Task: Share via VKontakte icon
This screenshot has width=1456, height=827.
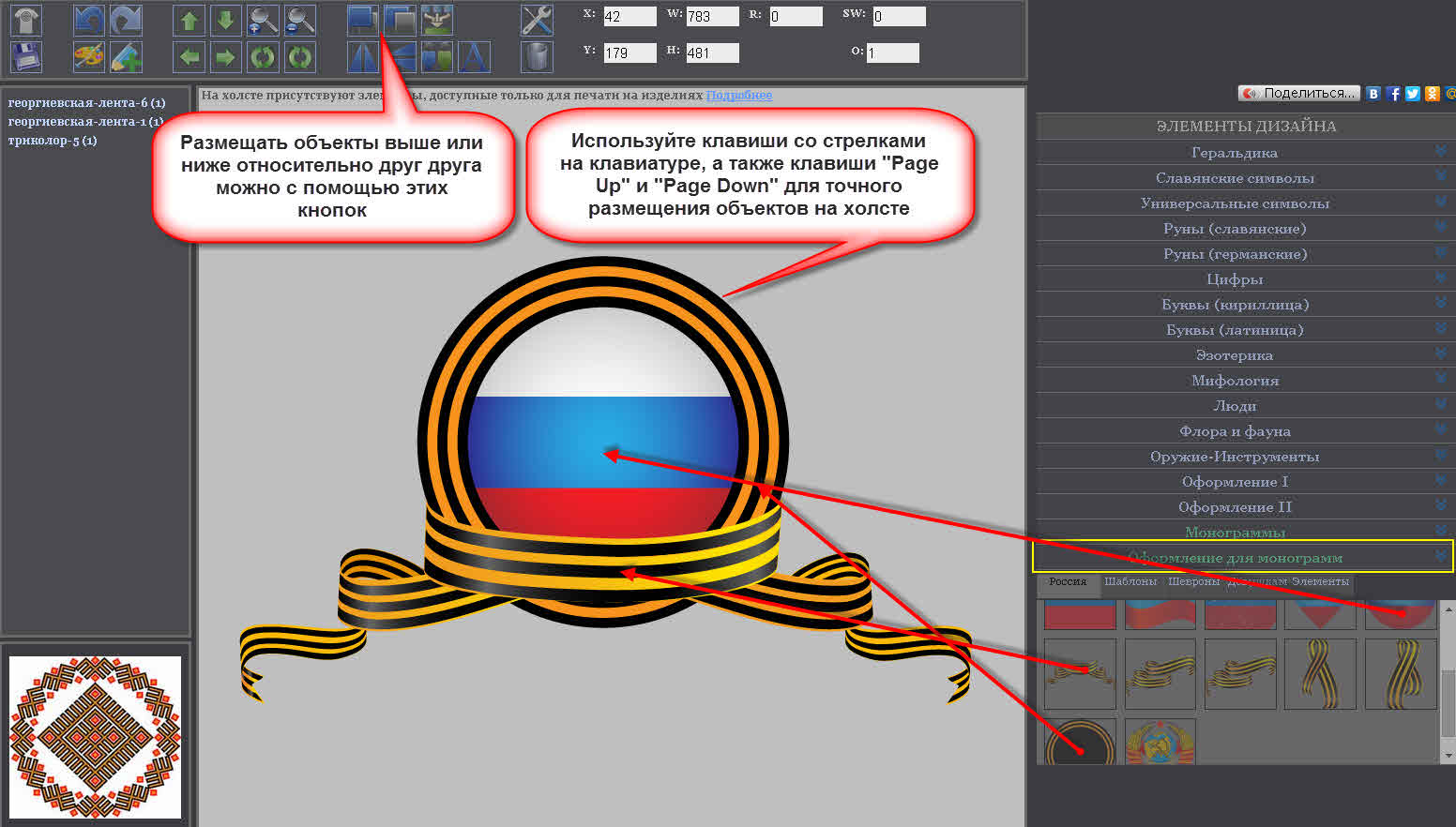Action: coord(1373,93)
